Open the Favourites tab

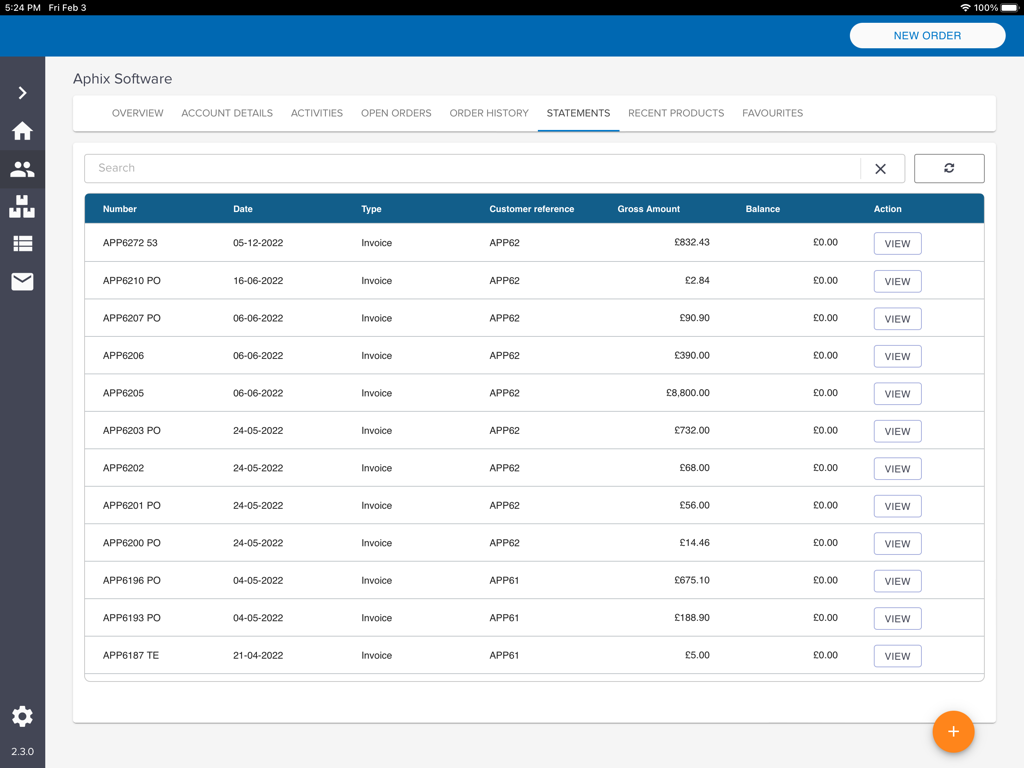click(x=772, y=113)
